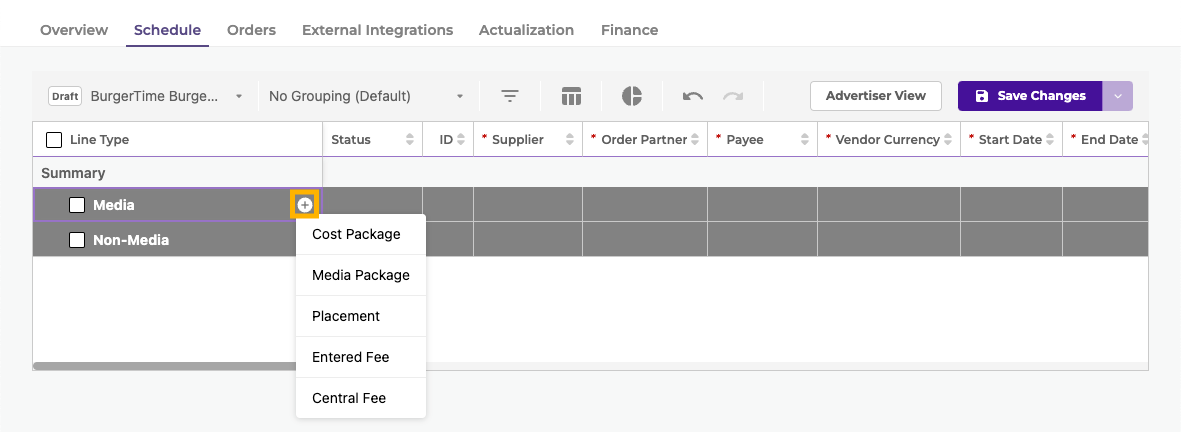Toggle the Line Type select-all checkbox
Screen dimensions: 1181x432
(54, 140)
